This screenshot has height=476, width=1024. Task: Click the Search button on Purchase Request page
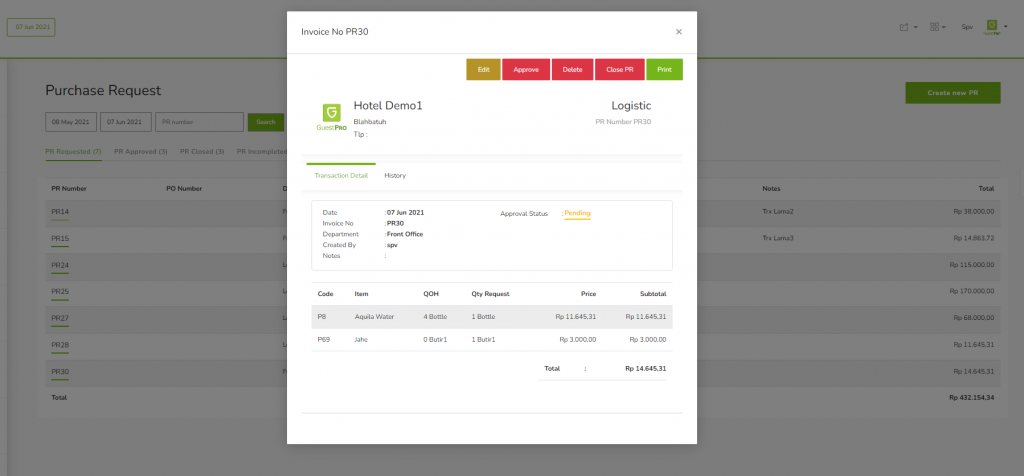pyautogui.click(x=266, y=122)
